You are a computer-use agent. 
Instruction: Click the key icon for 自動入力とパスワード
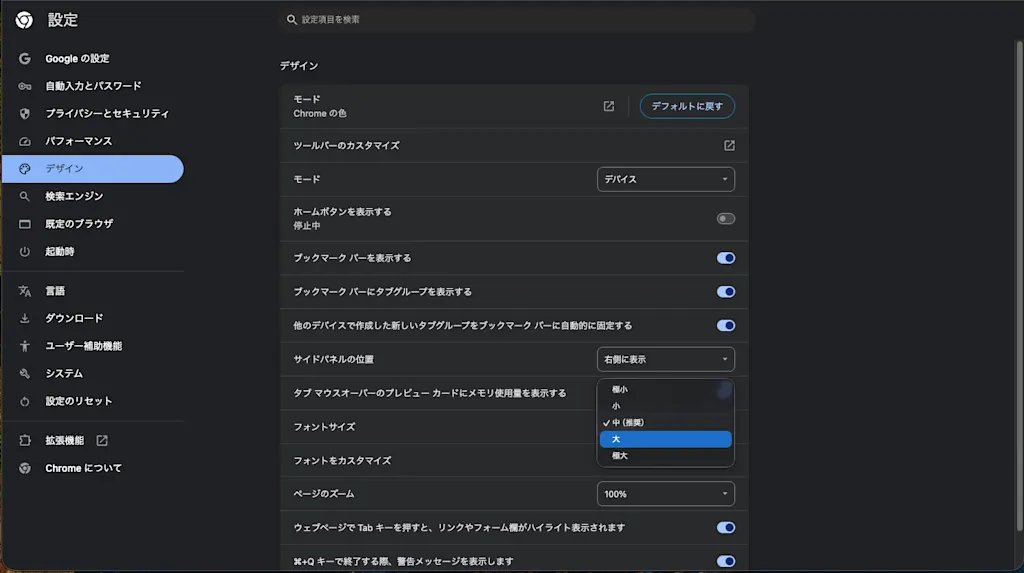(25, 86)
